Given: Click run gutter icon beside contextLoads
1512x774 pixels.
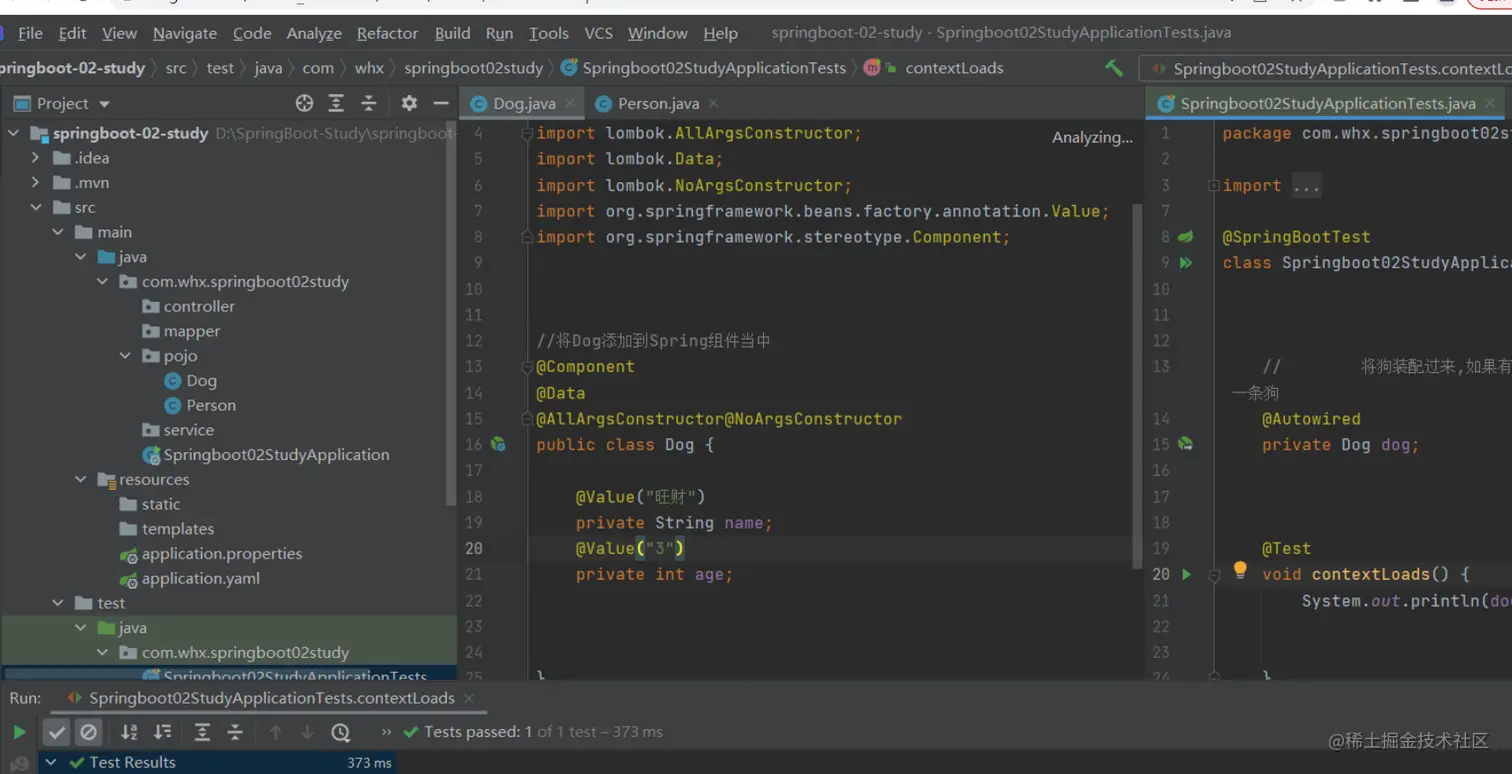Looking at the screenshot, I should pos(1186,574).
